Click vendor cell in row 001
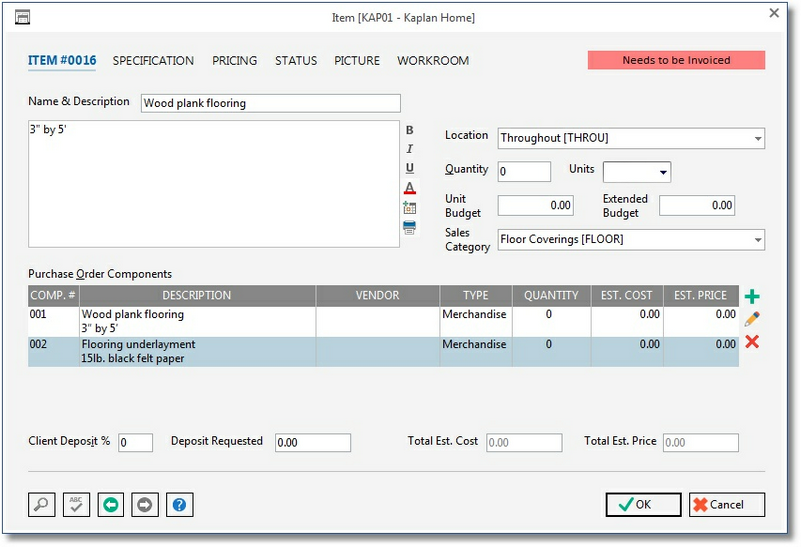The image size is (801, 547). (378, 321)
